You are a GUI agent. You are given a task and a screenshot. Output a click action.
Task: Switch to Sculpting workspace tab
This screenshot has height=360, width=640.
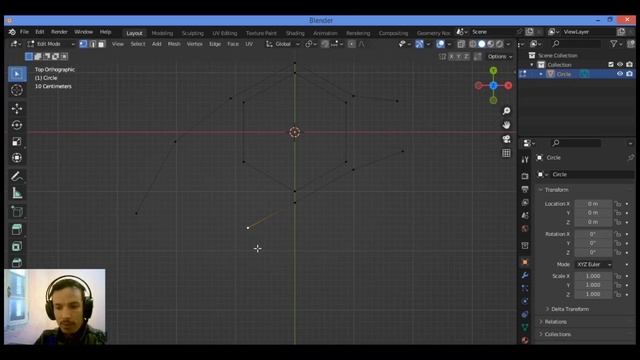(x=193, y=33)
